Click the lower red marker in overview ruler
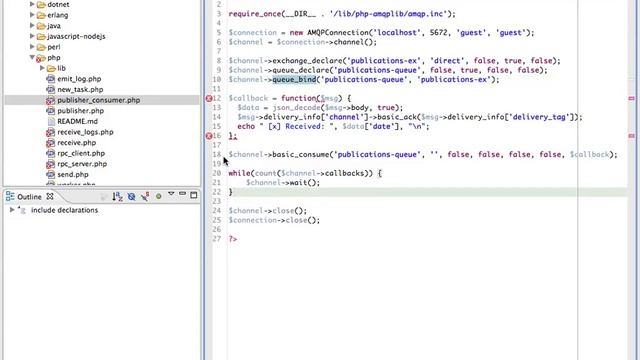This screenshot has height=360, width=640. [631, 136]
